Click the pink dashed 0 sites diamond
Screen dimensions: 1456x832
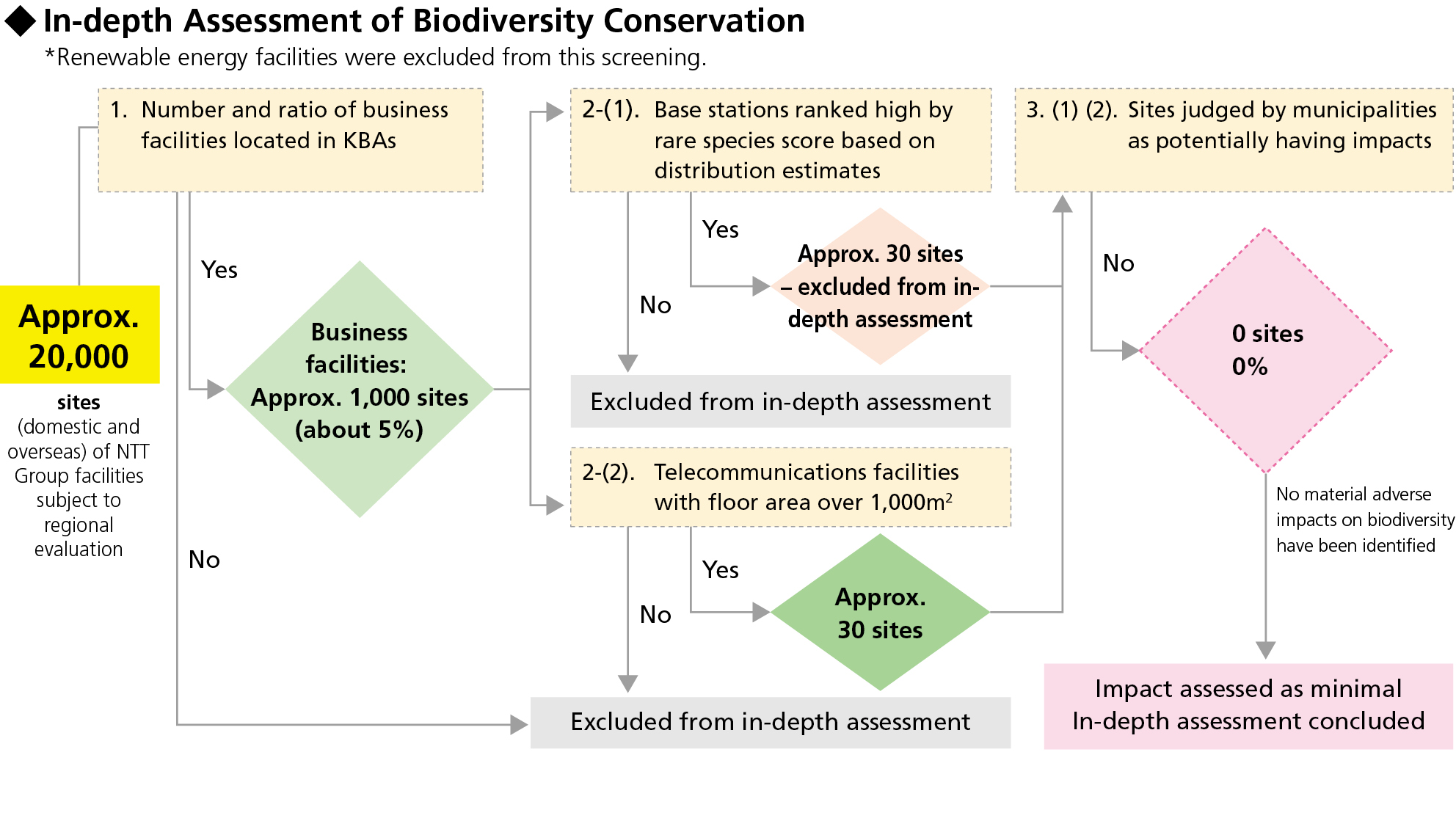coord(1266,350)
